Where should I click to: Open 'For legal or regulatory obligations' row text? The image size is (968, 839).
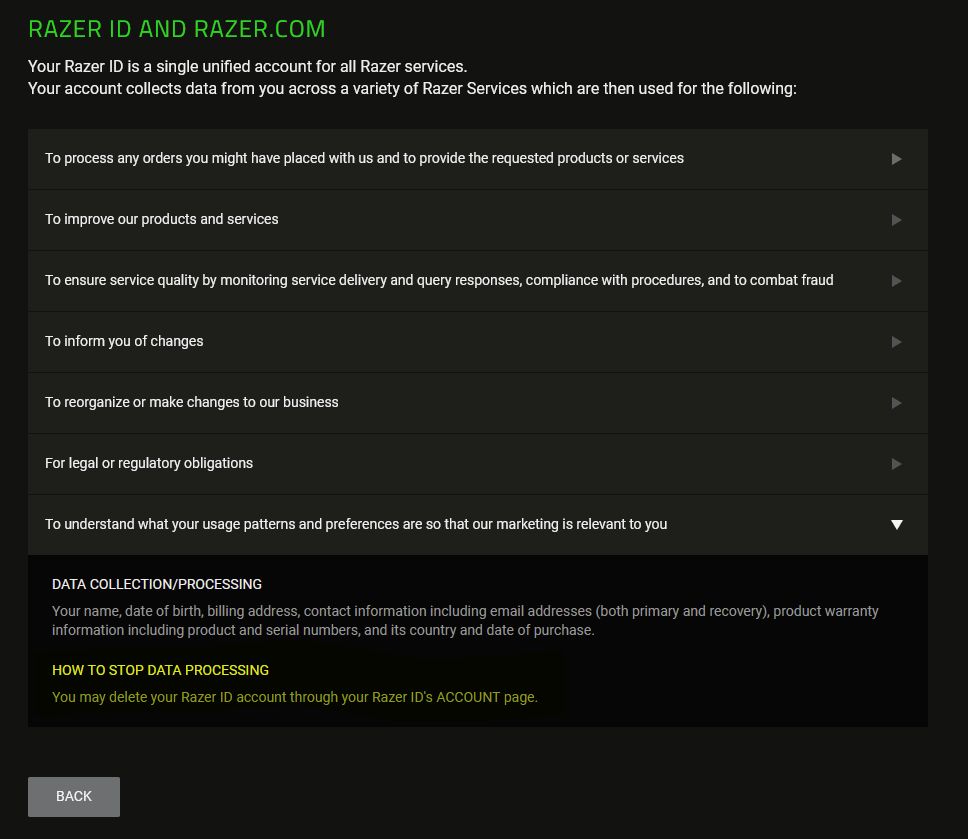coord(149,463)
